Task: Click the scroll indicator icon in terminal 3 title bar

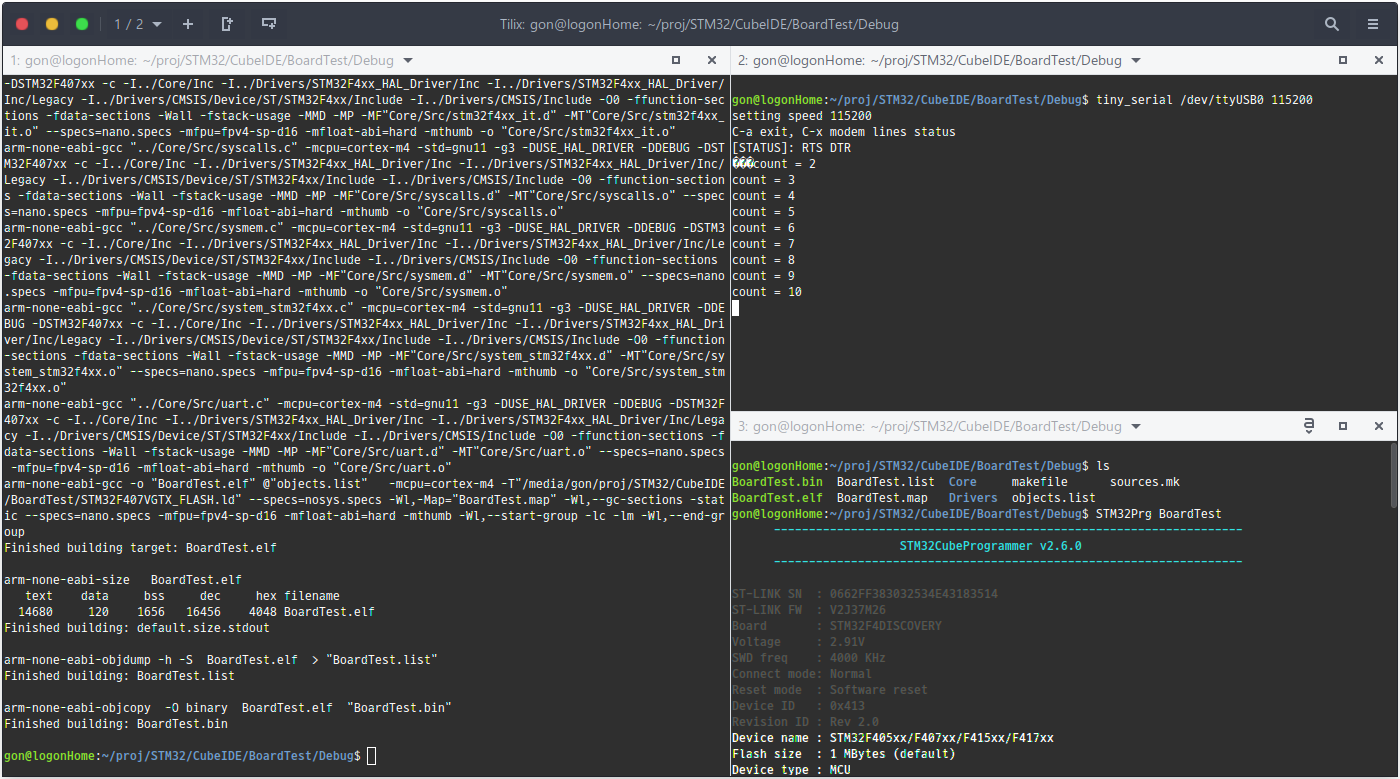Action: click(1308, 426)
